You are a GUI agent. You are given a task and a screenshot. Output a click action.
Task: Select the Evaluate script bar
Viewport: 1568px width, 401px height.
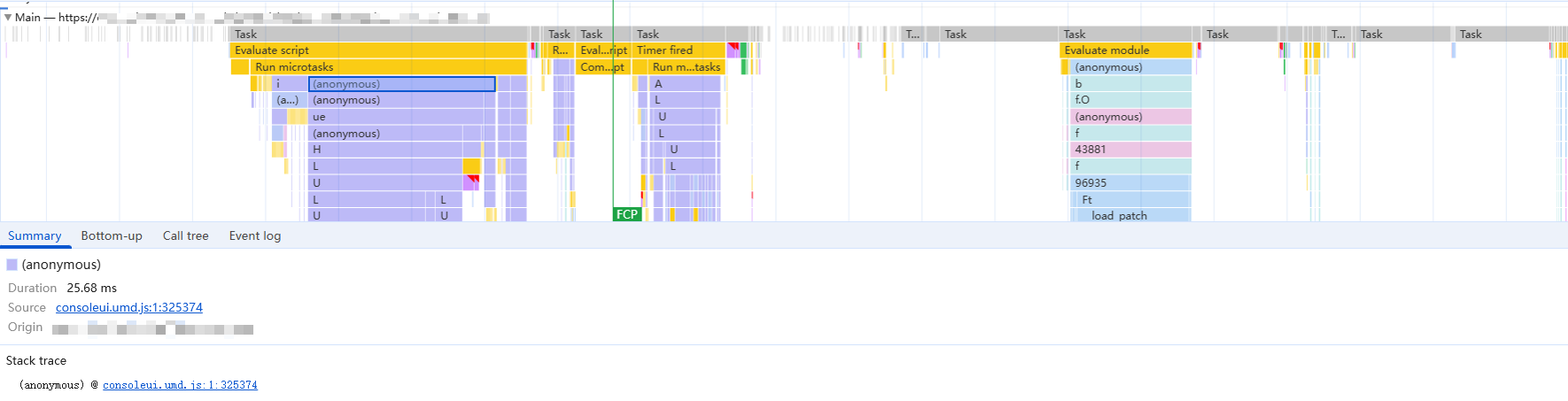click(x=379, y=50)
